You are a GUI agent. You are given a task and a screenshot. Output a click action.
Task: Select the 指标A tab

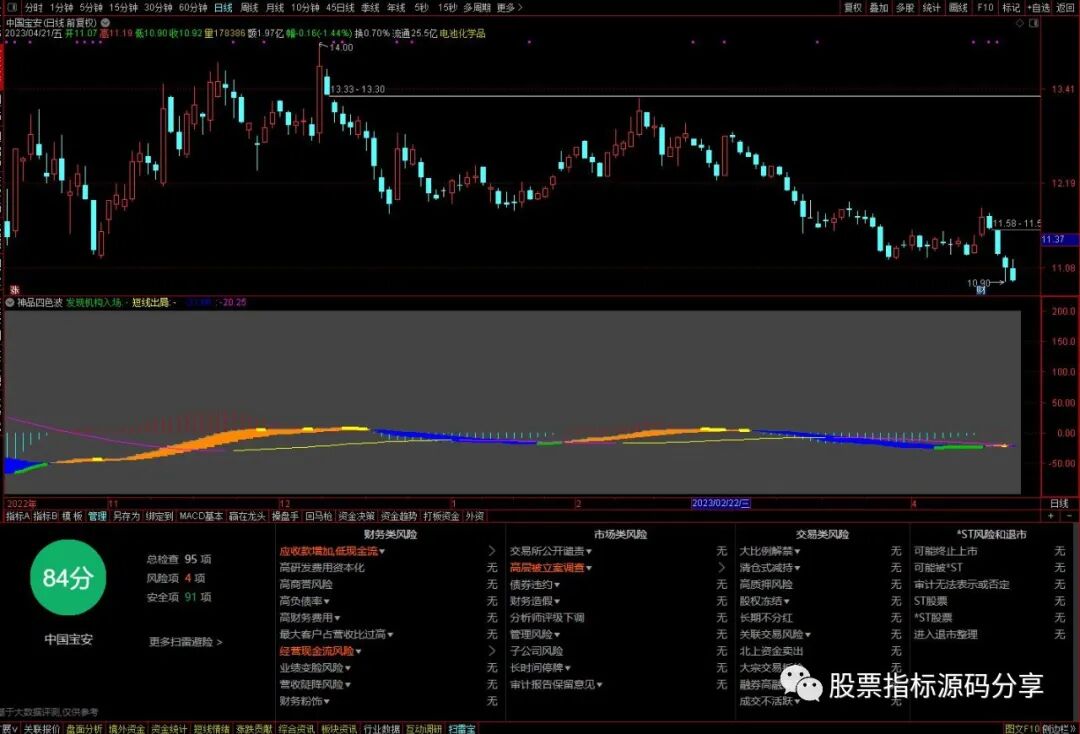click(17, 516)
